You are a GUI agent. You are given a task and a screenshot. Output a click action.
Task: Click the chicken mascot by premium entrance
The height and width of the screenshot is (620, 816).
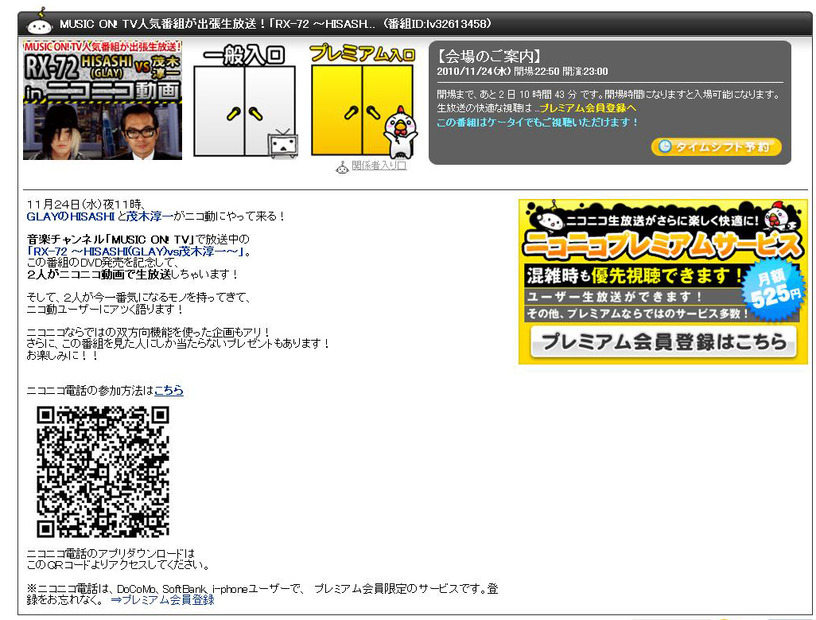(x=400, y=133)
